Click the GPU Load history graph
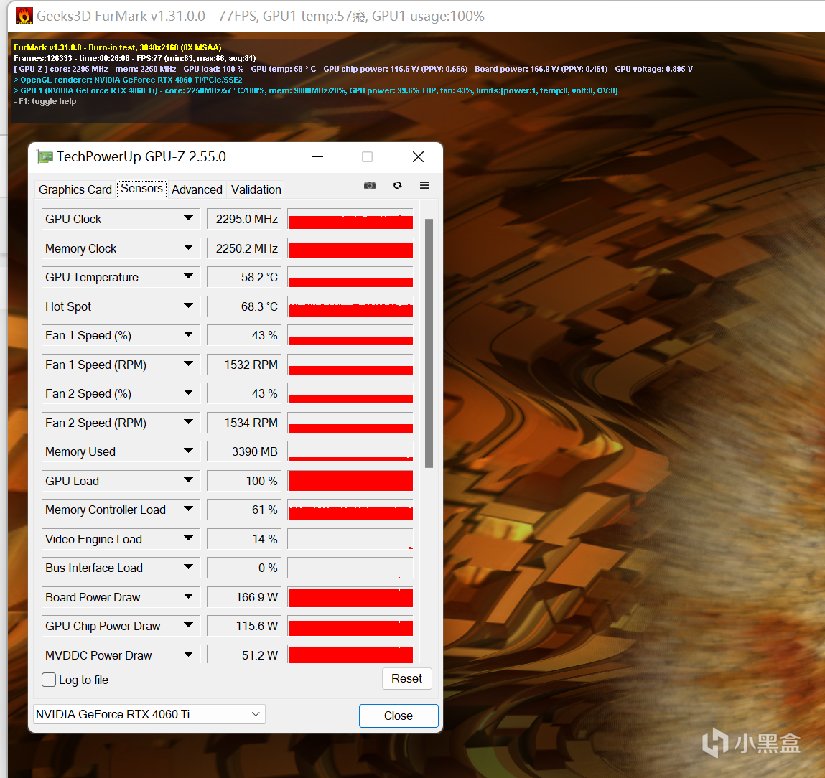825x778 pixels. point(350,480)
